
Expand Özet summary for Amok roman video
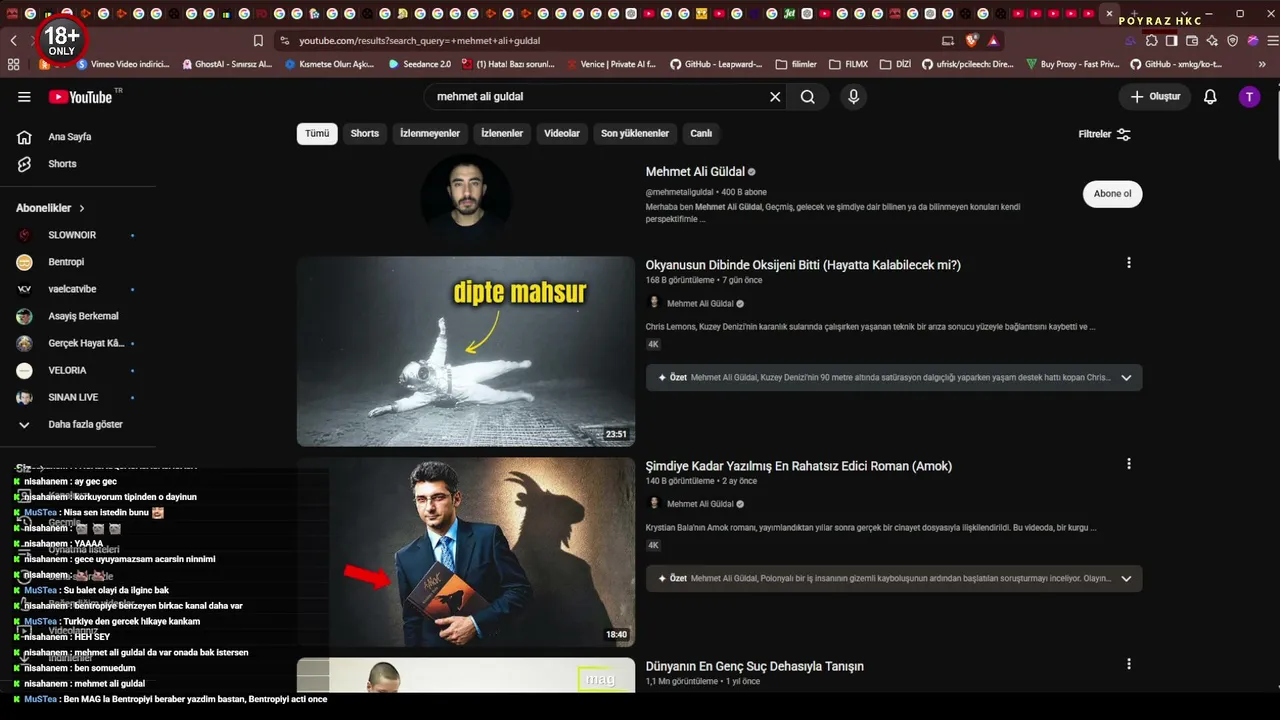pos(1126,578)
